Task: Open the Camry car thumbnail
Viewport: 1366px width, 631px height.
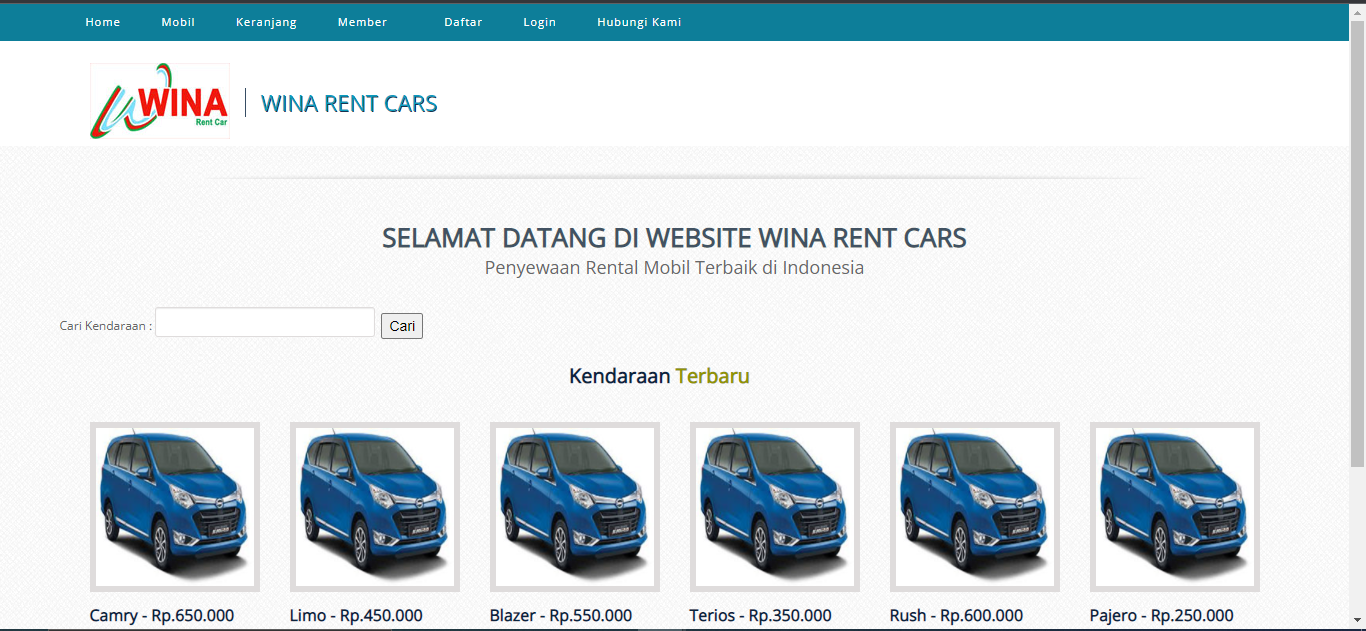Action: [175, 507]
